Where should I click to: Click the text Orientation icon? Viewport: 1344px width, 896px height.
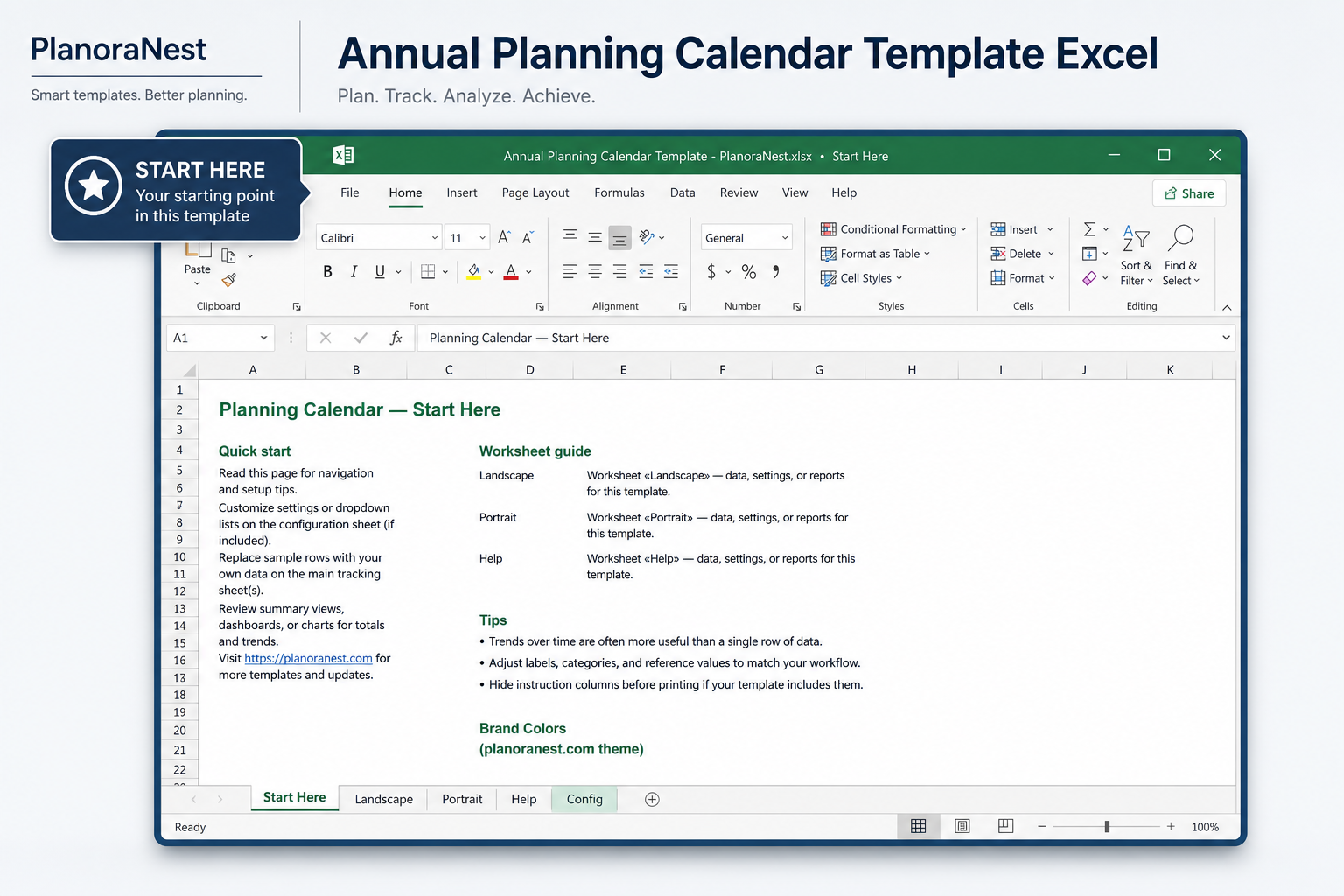coord(647,236)
